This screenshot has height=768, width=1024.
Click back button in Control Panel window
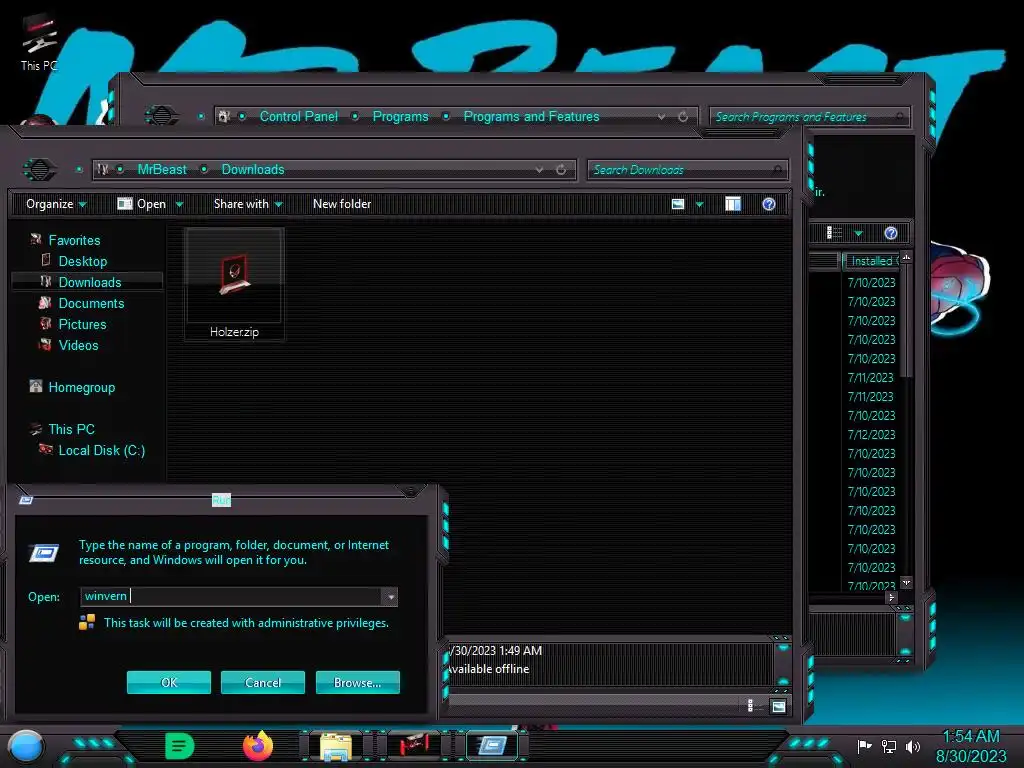pyautogui.click(x=161, y=116)
